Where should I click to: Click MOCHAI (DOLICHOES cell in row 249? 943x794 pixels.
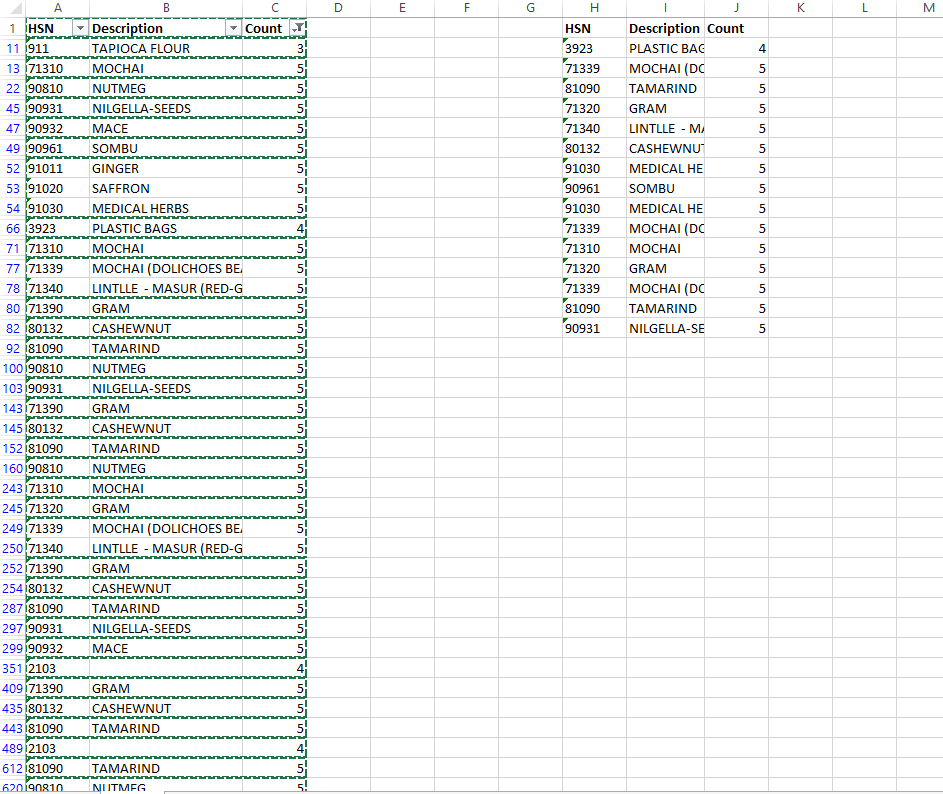tap(166, 528)
